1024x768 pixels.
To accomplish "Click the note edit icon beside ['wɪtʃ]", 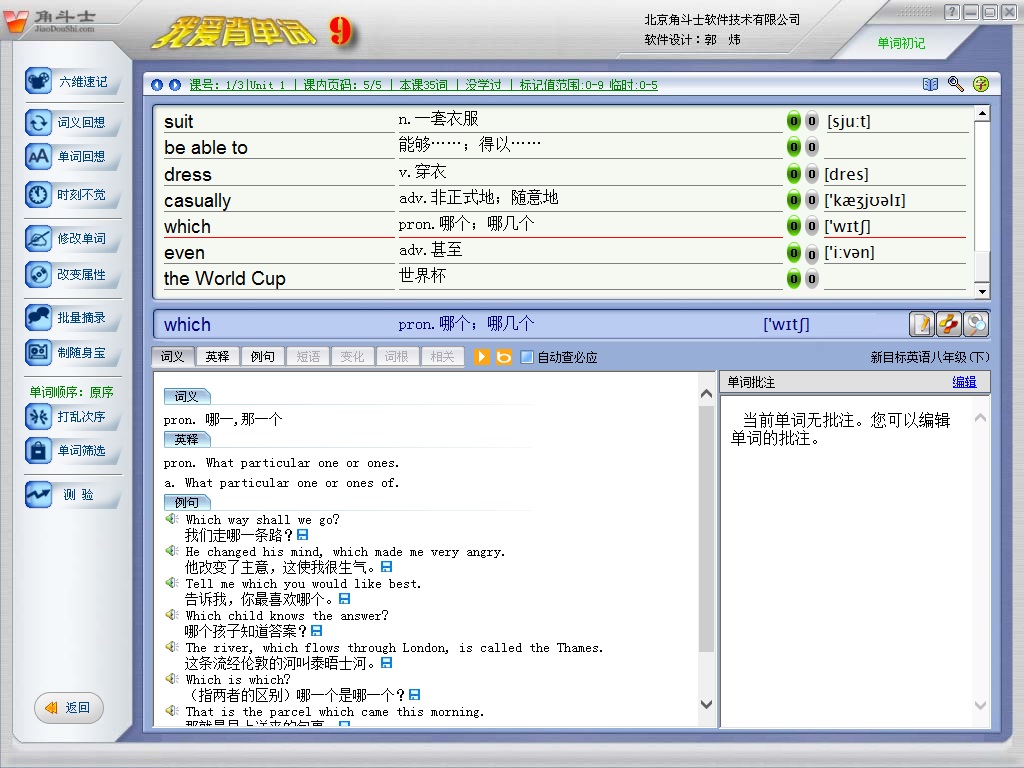I will [x=922, y=324].
